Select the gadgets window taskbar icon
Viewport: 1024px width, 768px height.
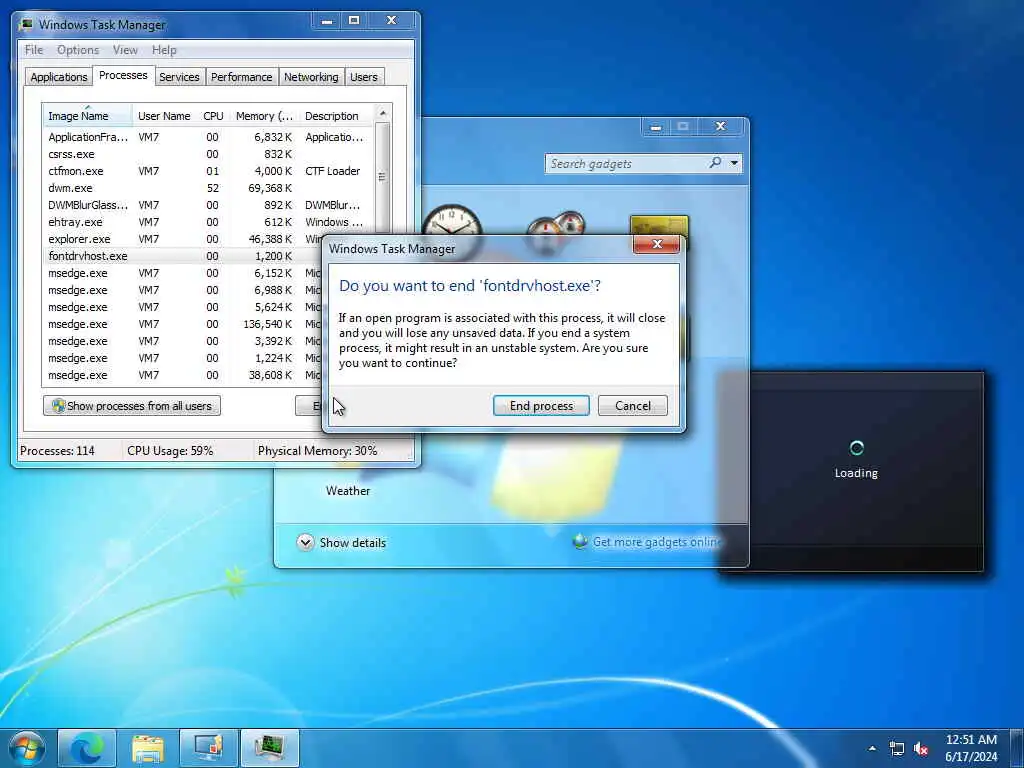click(x=209, y=748)
